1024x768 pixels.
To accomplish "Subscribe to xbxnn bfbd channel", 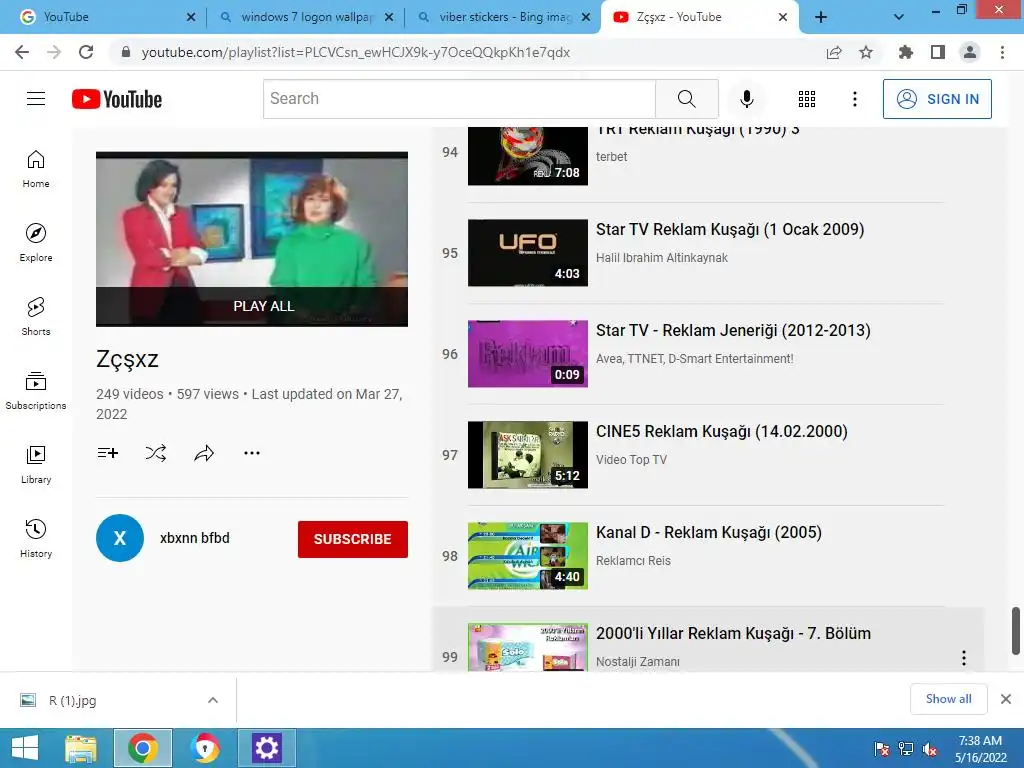I will click(x=353, y=539).
